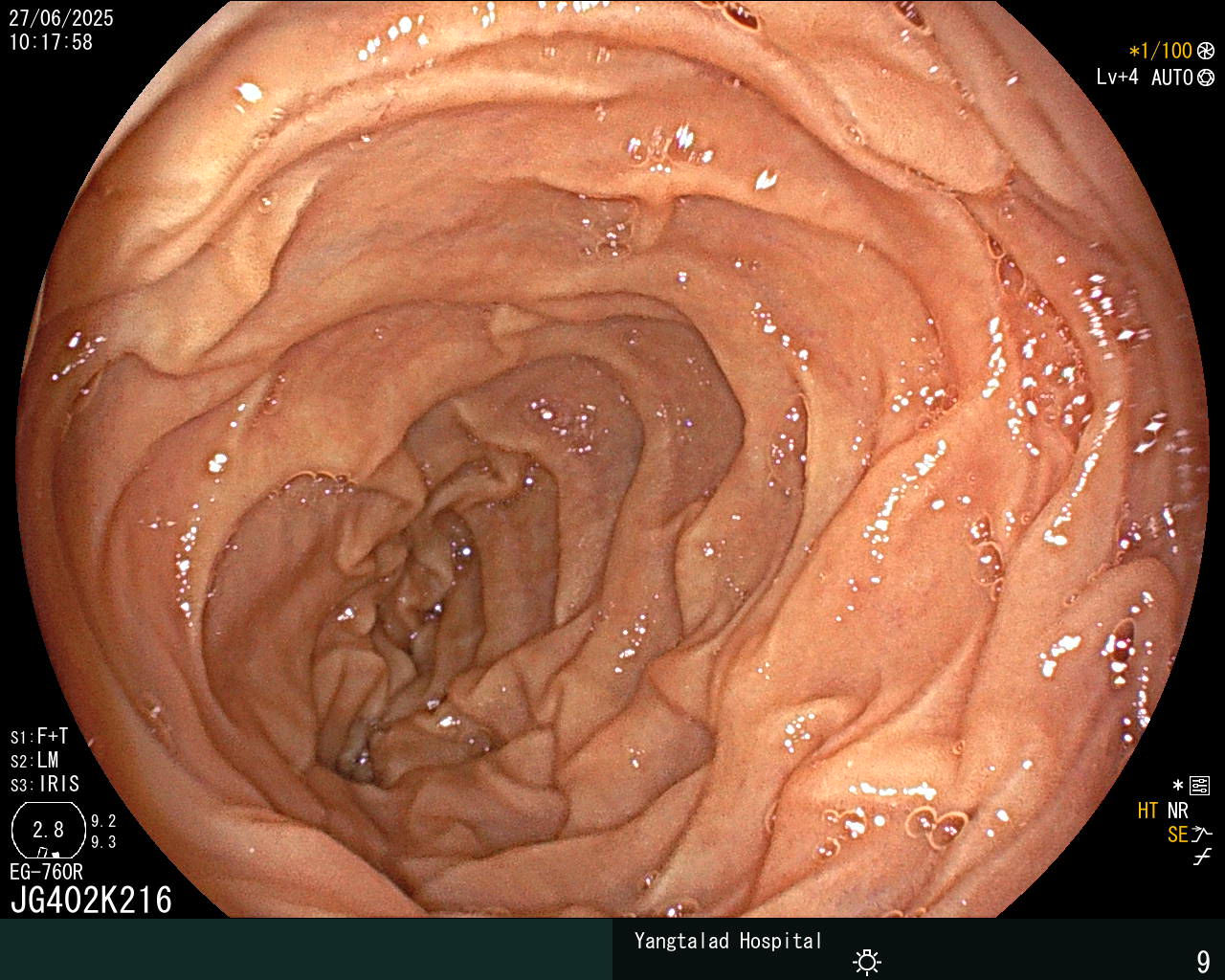Click the scope model EG-760R
Screen dimensions: 1225x980
pos(46,872)
